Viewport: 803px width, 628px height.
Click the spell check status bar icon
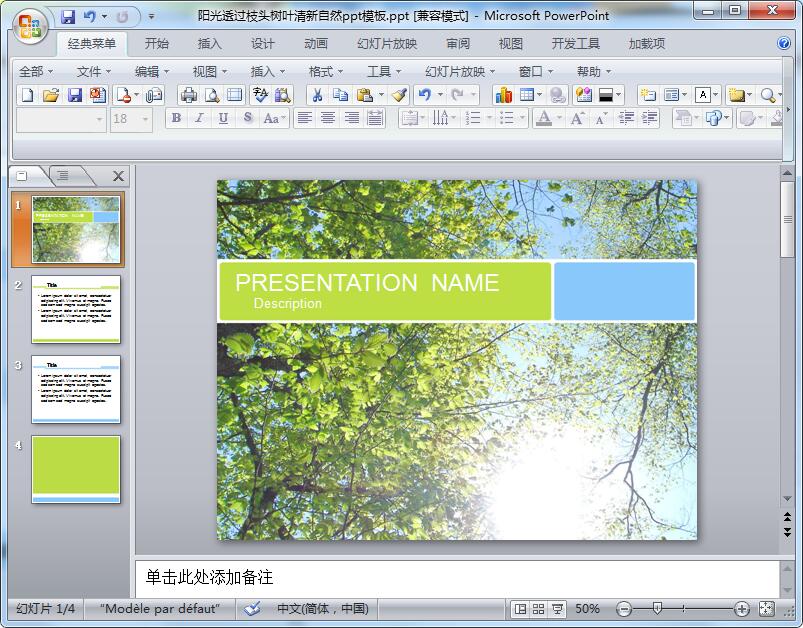(252, 609)
